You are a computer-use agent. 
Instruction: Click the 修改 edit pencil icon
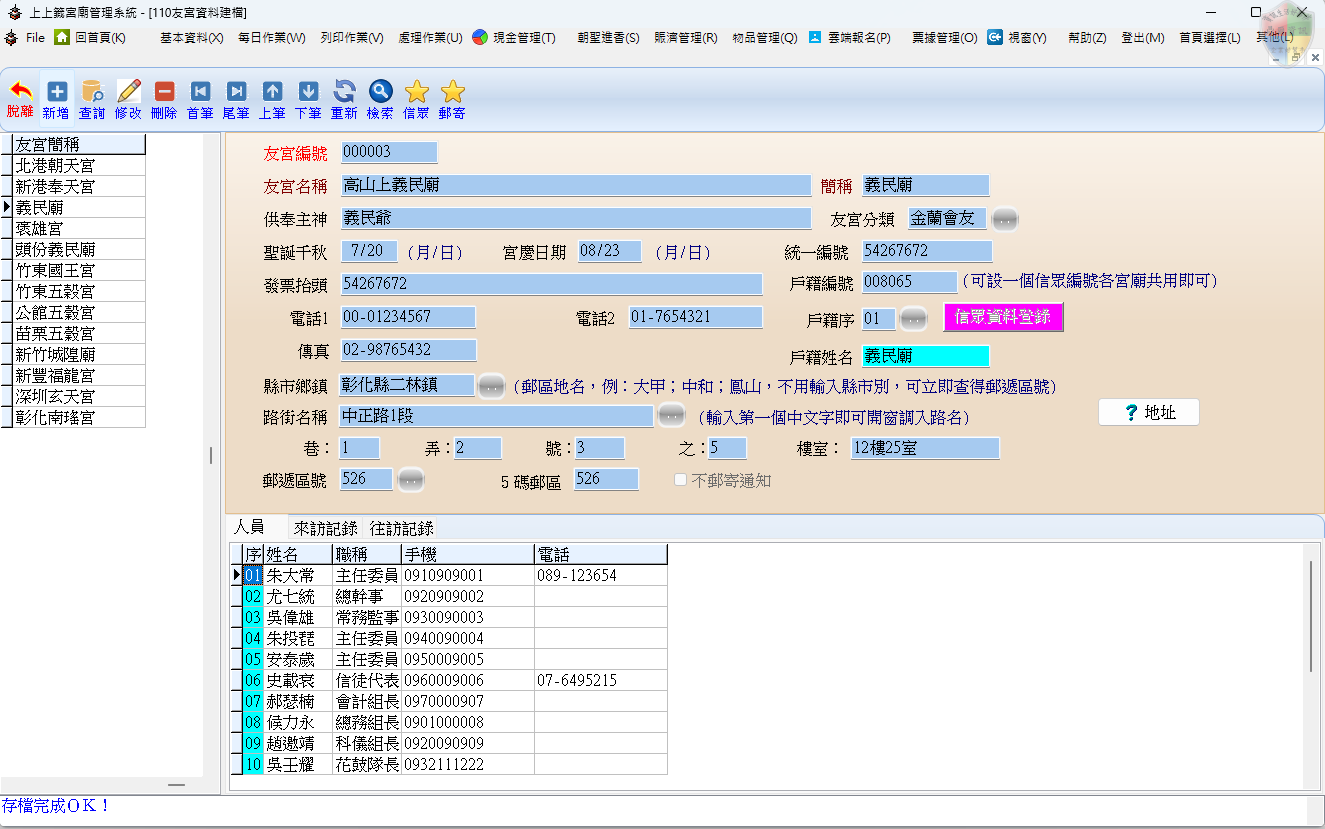pyautogui.click(x=128, y=100)
